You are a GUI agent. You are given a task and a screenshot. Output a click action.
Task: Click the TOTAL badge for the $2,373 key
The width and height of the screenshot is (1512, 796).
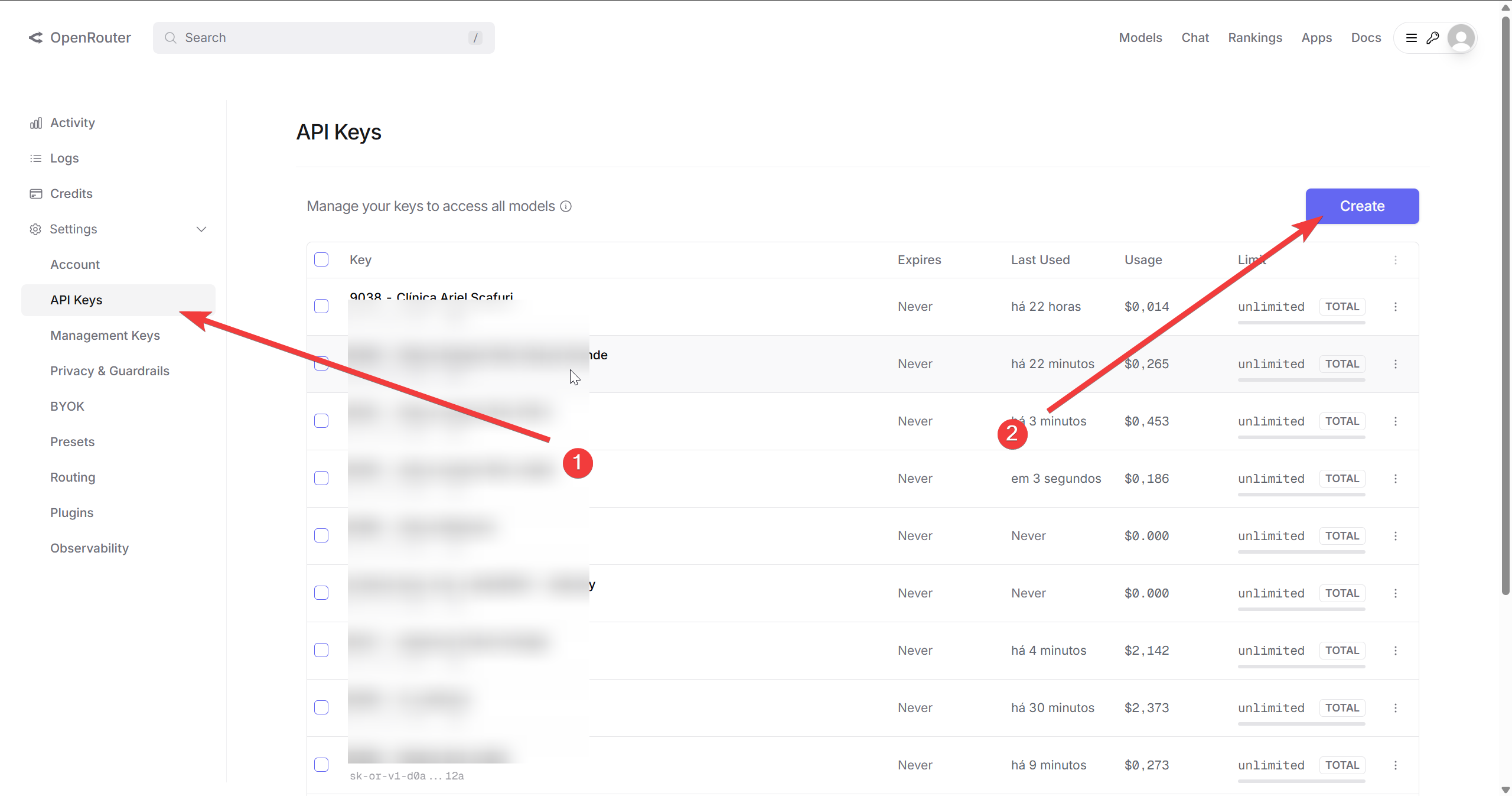[x=1342, y=708]
